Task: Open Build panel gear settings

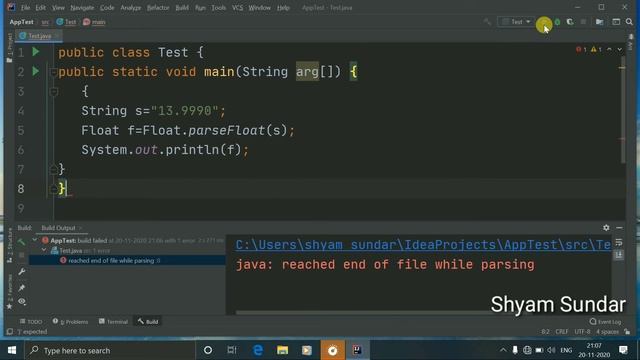Action: [606, 228]
